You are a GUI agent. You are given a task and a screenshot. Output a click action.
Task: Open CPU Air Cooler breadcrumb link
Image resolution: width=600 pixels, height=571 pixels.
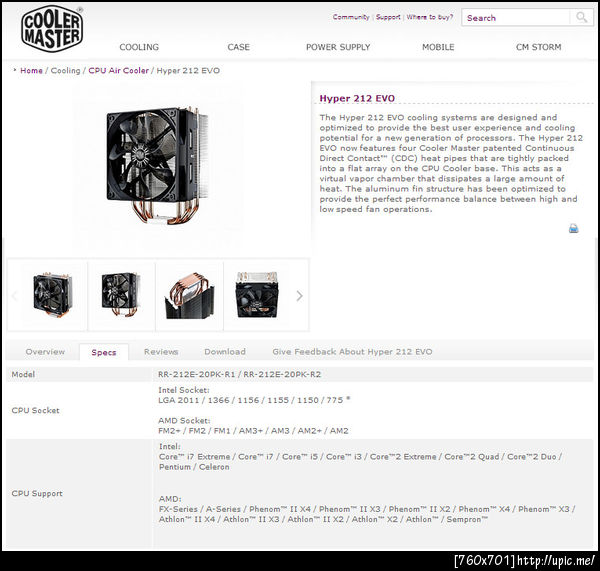(119, 70)
